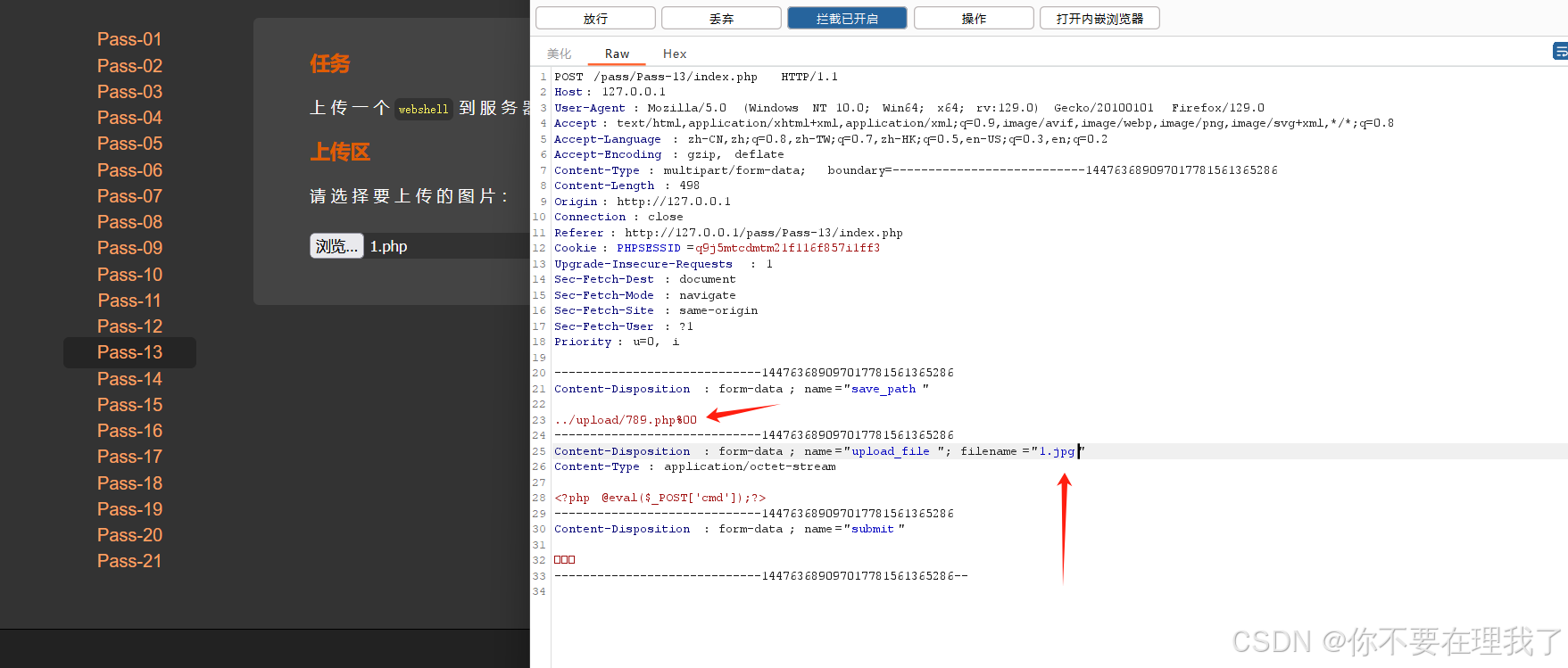Click the Connection close header line

pos(618,217)
